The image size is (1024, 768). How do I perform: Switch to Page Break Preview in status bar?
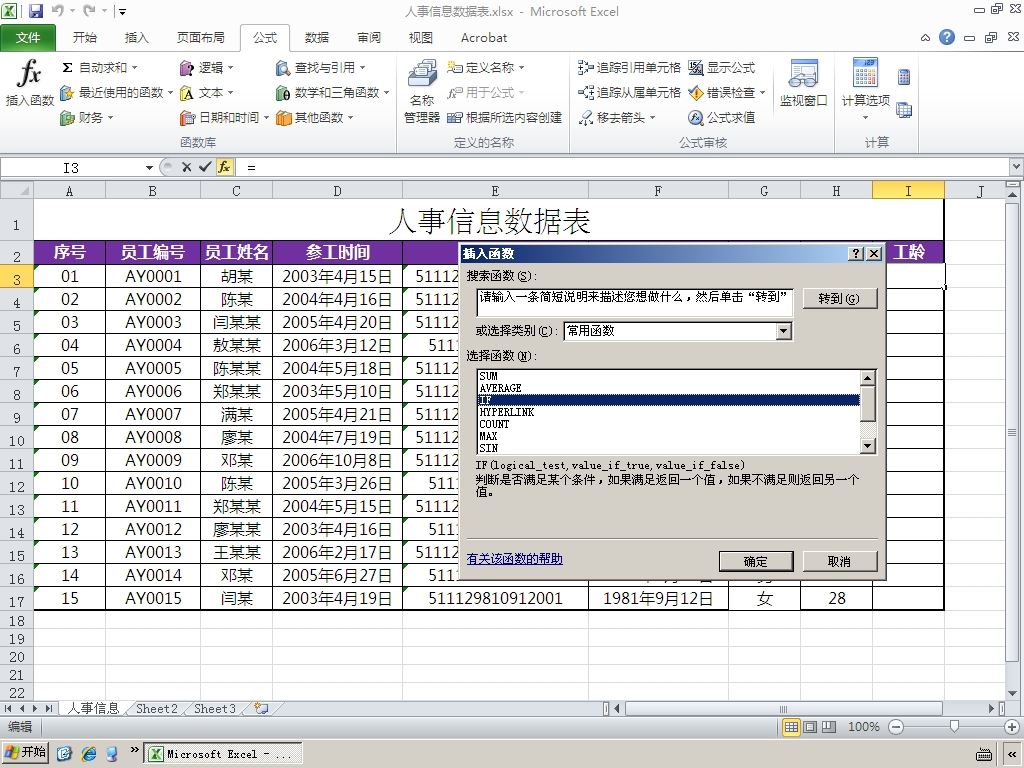829,727
